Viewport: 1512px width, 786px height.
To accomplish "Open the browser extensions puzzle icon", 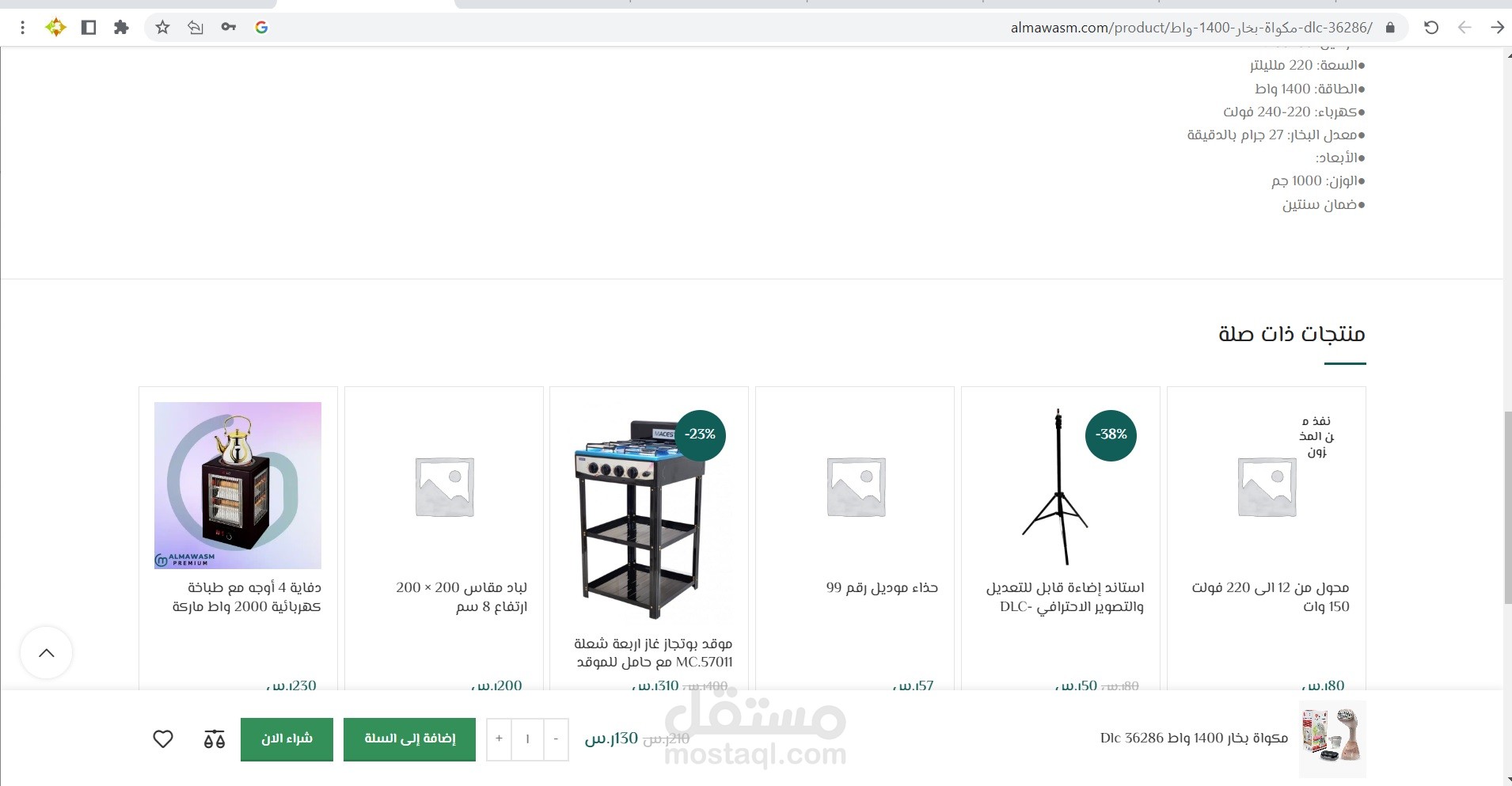I will pyautogui.click(x=121, y=28).
